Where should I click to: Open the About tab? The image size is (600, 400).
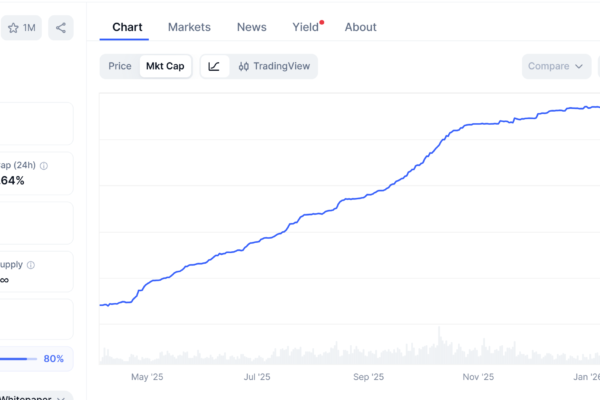360,27
